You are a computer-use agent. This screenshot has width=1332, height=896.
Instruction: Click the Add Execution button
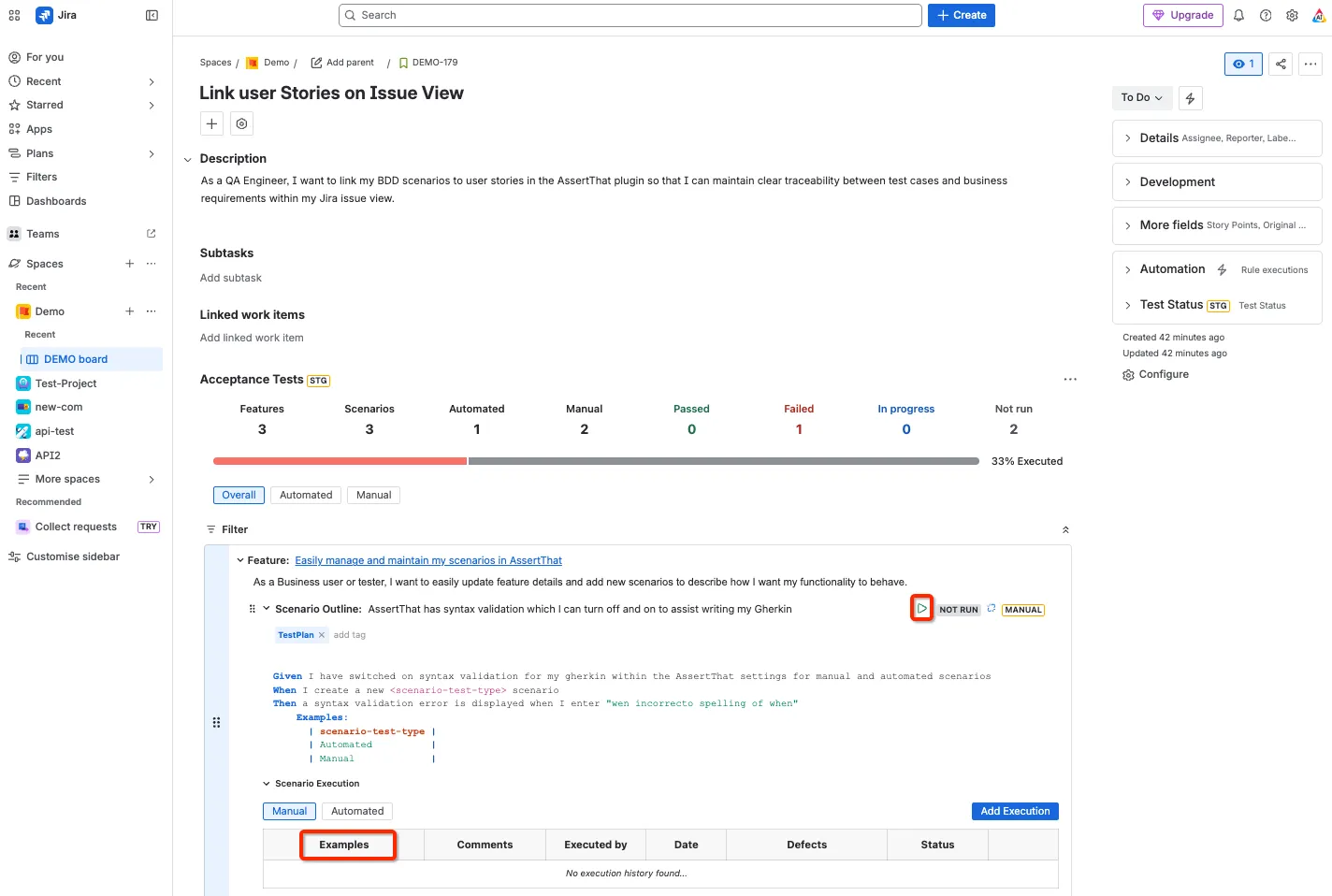pos(1015,812)
